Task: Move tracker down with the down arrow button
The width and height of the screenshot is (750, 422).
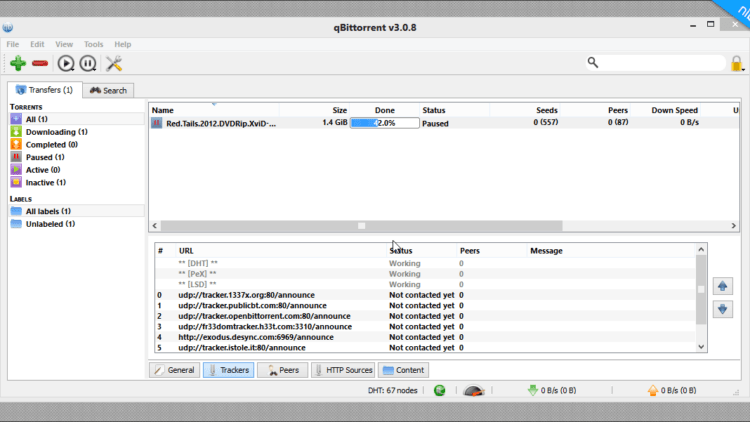Action: [x=724, y=310]
